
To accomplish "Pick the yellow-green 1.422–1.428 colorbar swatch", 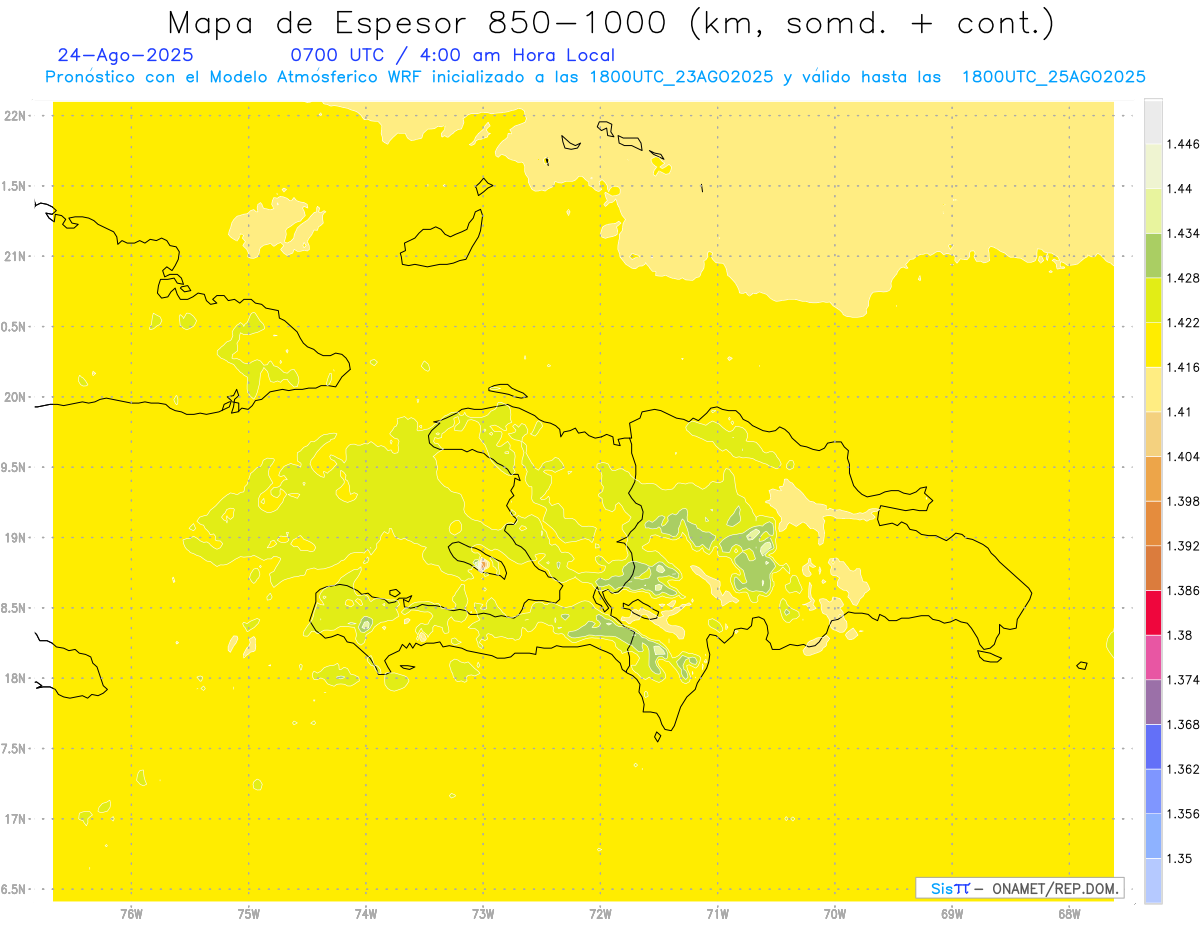I will (1153, 300).
